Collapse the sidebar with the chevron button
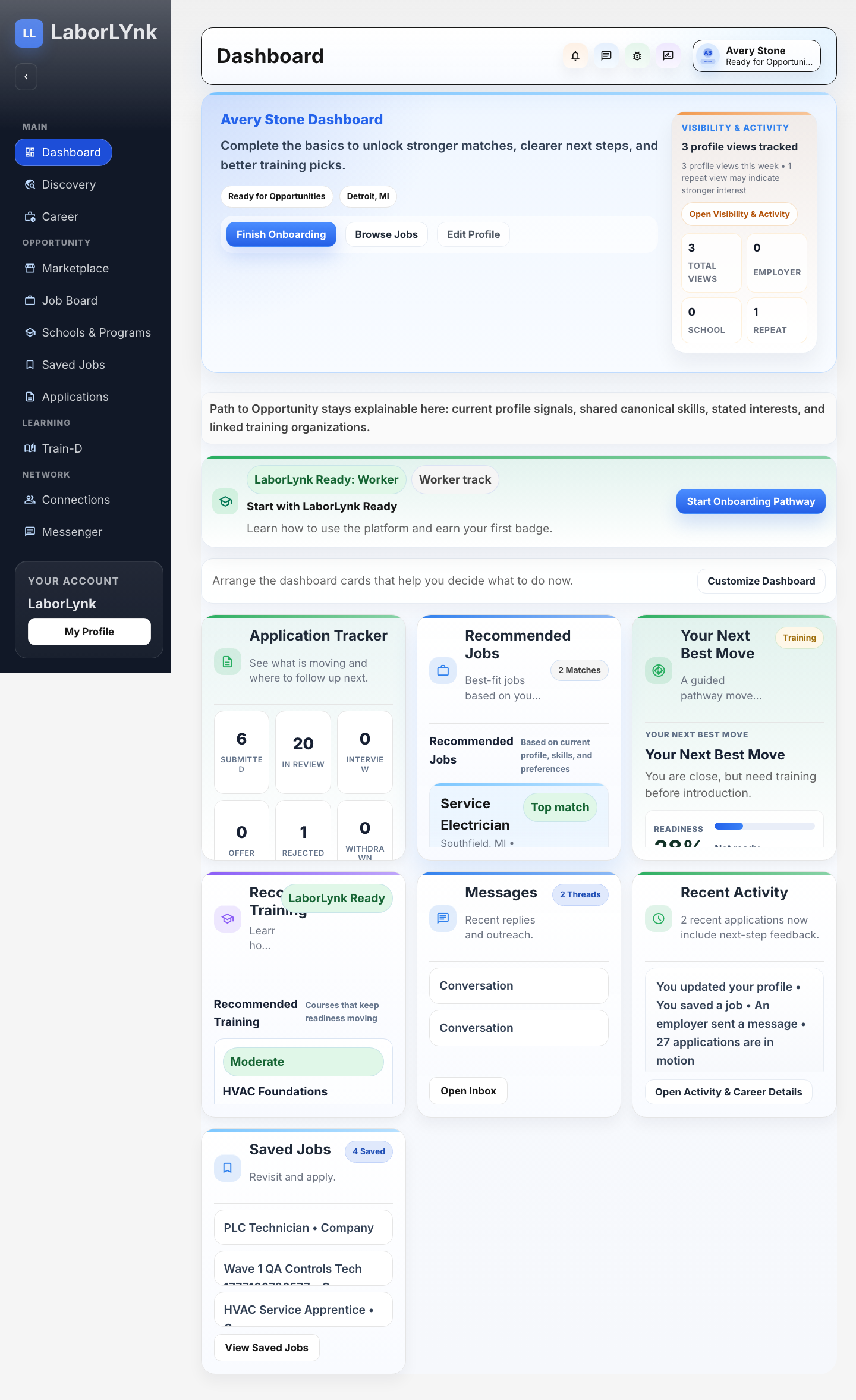Image resolution: width=856 pixels, height=1400 pixels. click(26, 77)
